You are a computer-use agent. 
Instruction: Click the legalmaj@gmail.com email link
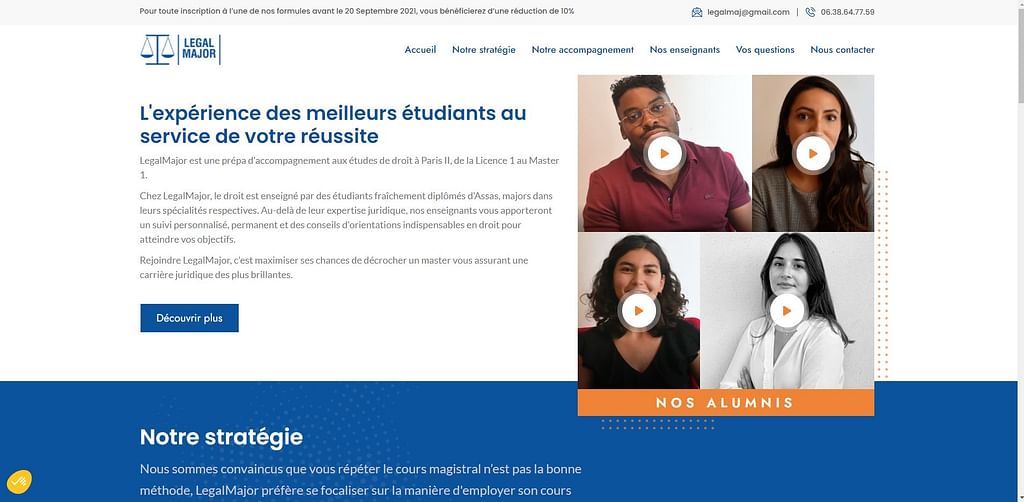pyautogui.click(x=748, y=12)
